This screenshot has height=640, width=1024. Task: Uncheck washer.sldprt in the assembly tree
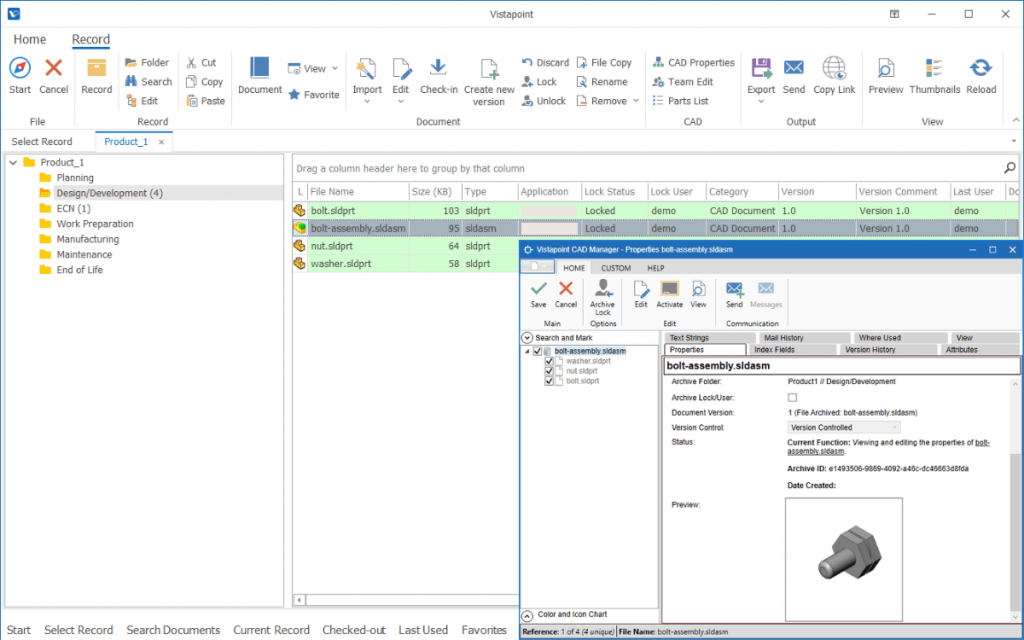(548, 359)
